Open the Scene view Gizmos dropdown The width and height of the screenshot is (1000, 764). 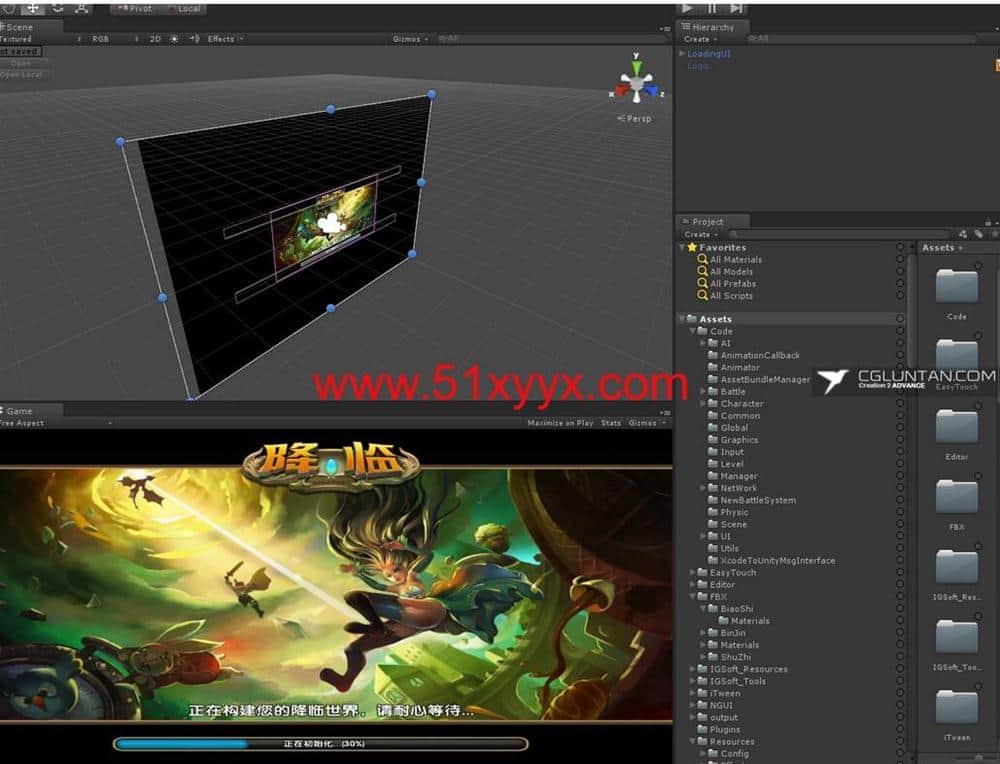(409, 39)
